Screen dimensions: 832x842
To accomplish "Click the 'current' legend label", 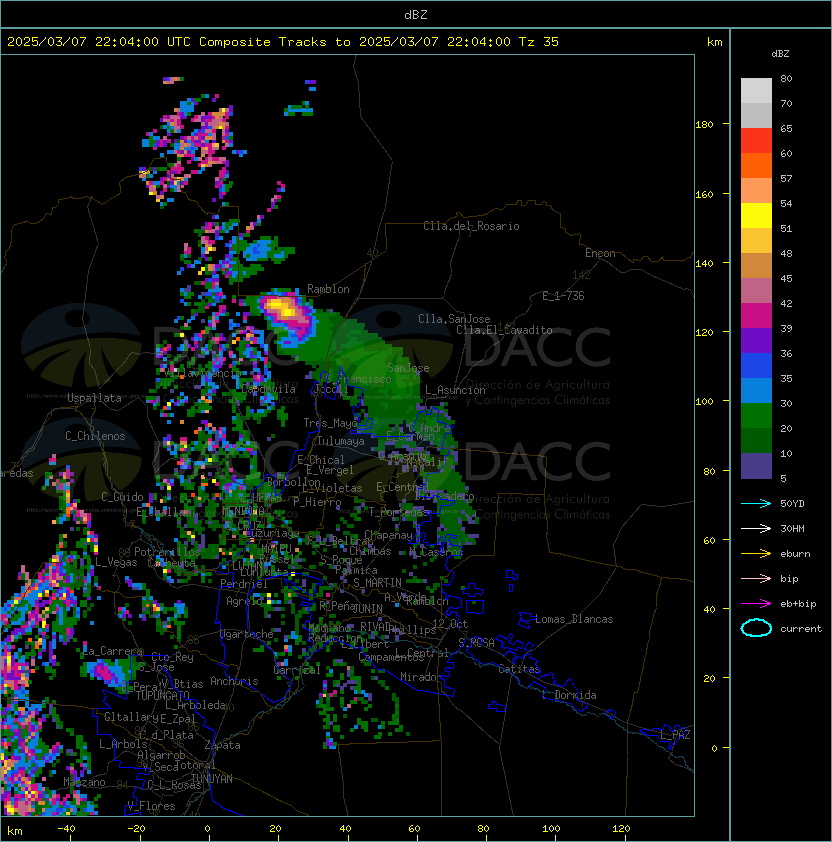I will [801, 629].
